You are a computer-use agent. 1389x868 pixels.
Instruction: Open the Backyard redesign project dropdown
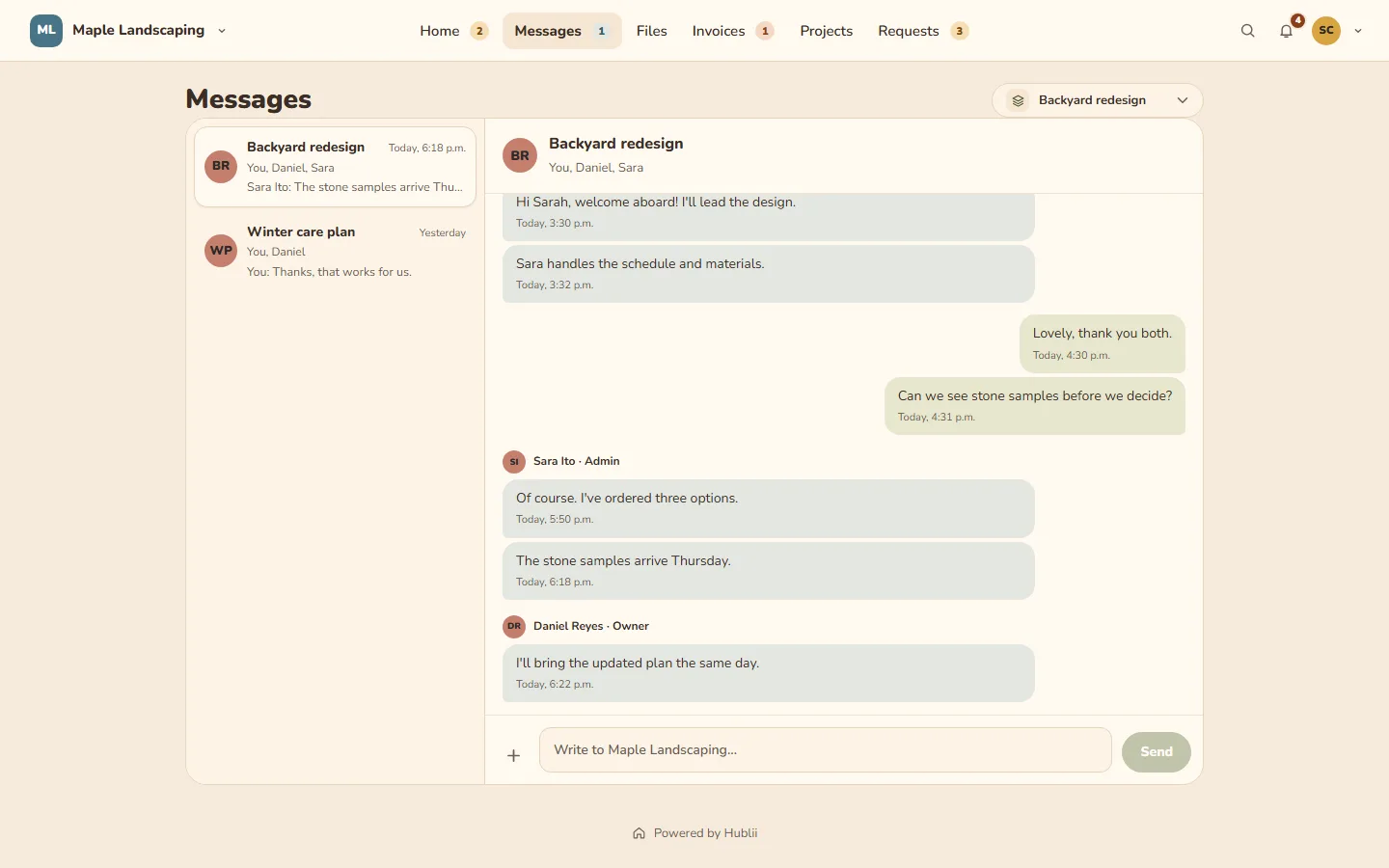(x=1098, y=100)
